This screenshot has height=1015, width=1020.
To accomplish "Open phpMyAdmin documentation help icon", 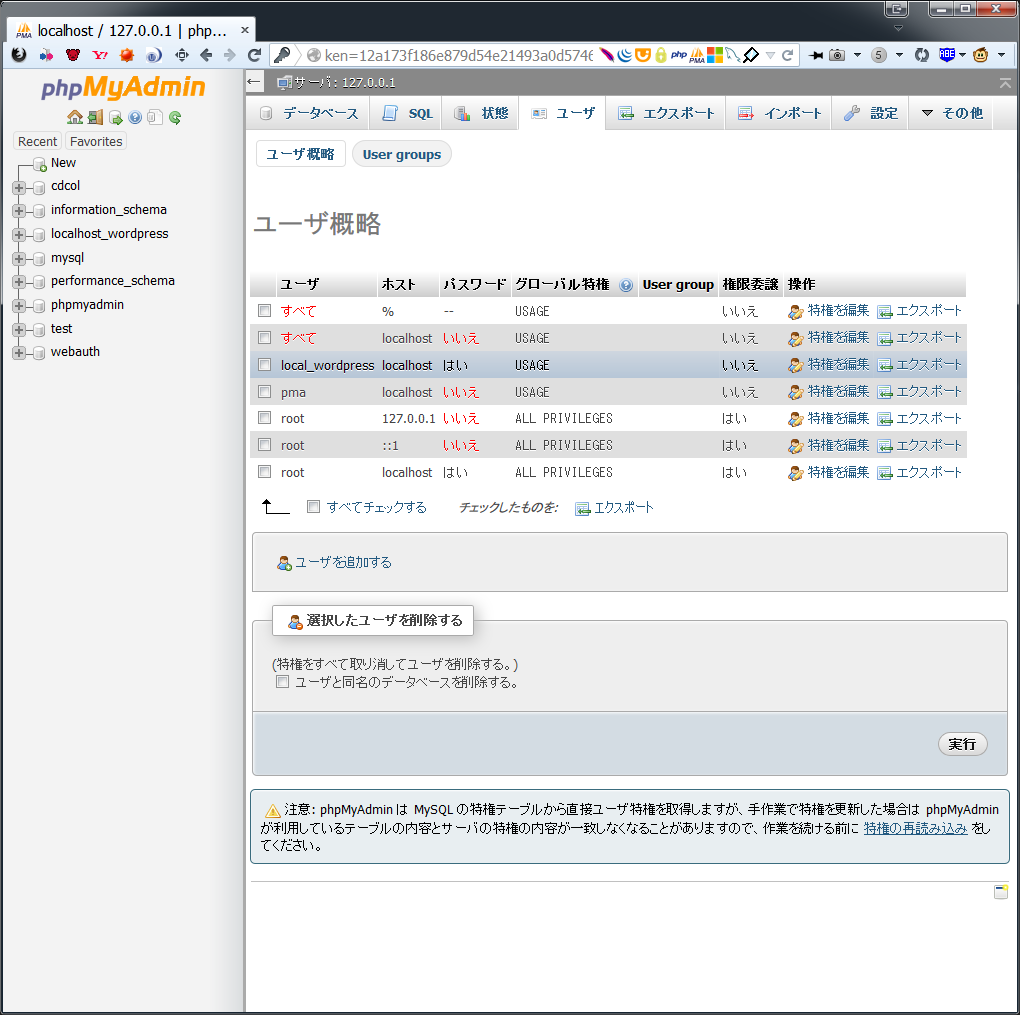I will point(135,117).
